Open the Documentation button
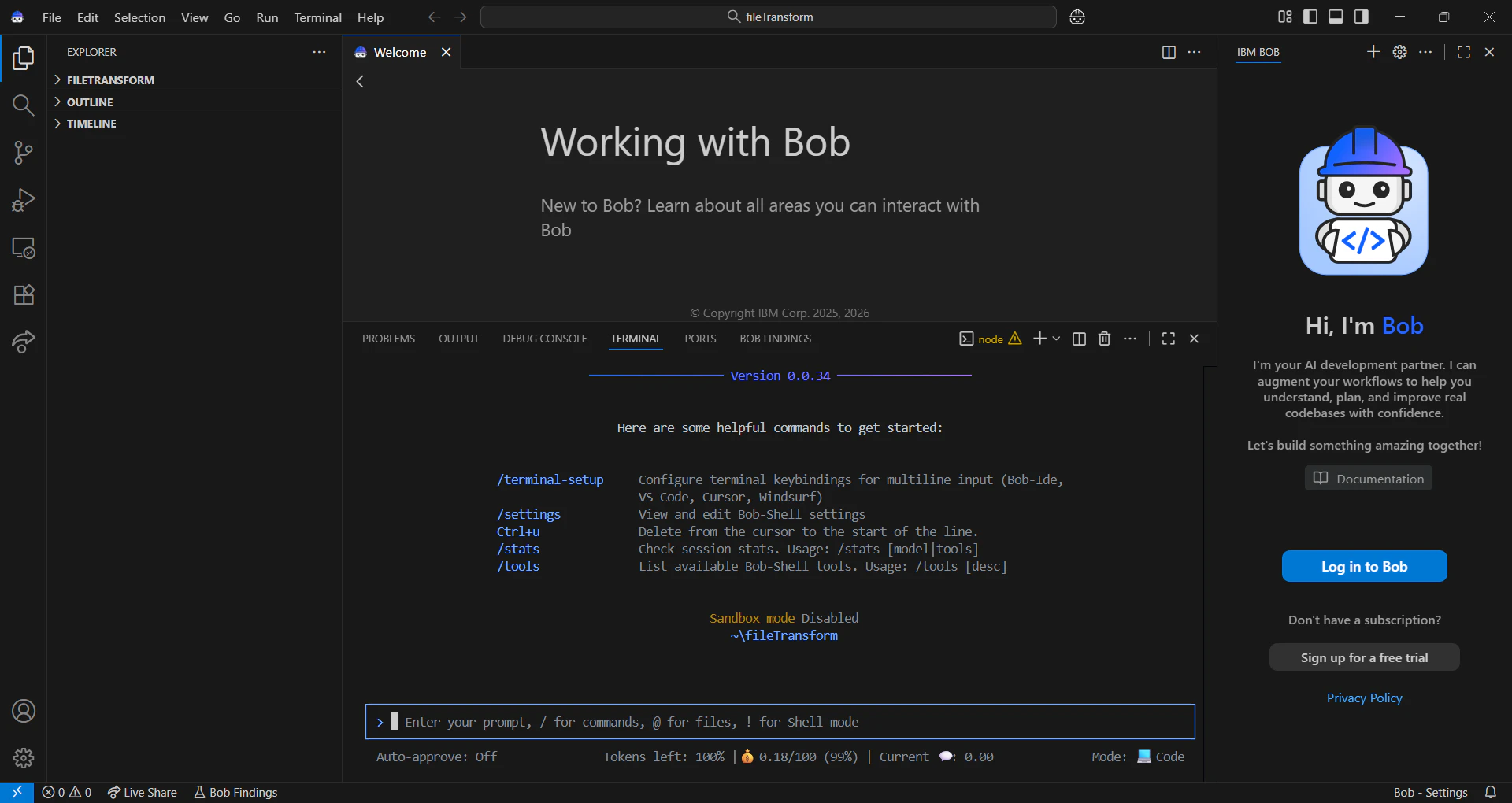This screenshot has height=803, width=1512. tap(1369, 479)
